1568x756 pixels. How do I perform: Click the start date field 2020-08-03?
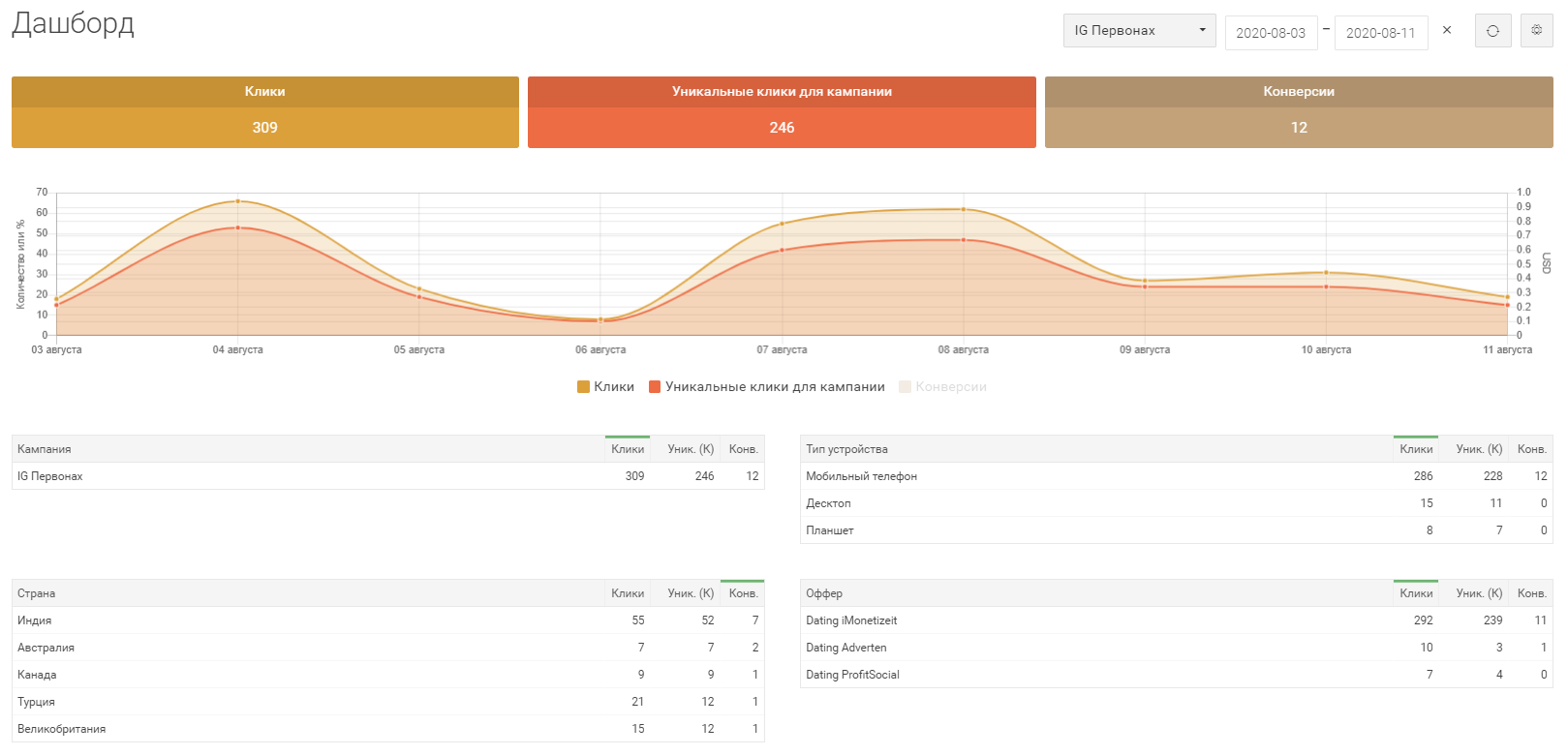pyautogui.click(x=1271, y=33)
